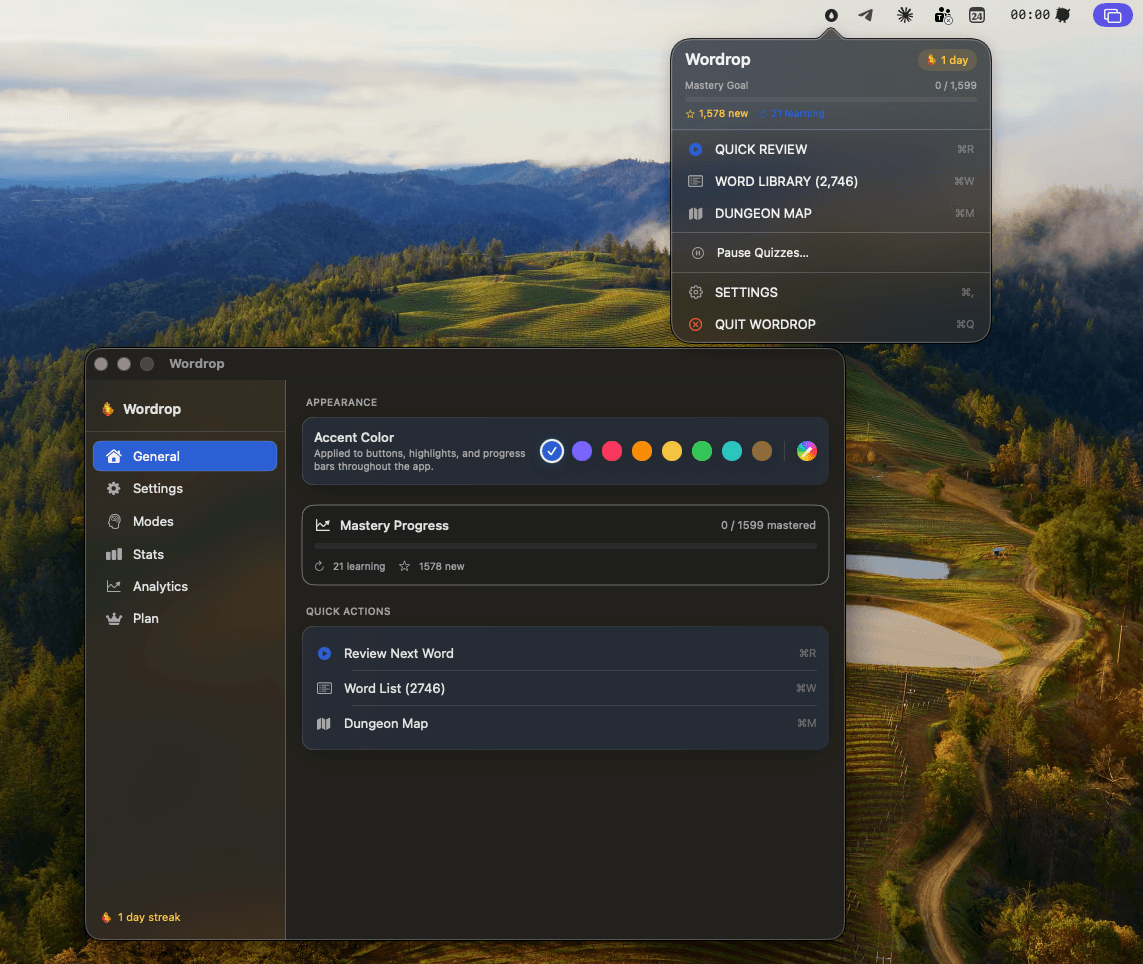1143x964 pixels.
Task: Click the list icon beside WORD LIBRARY
Action: point(695,181)
